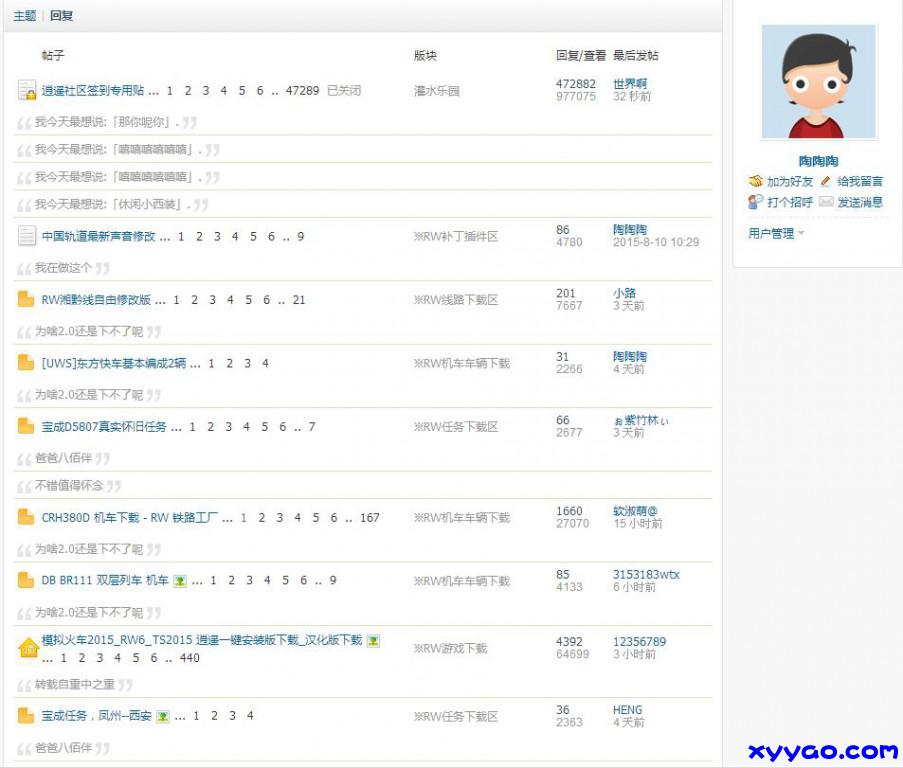This screenshot has height=768, width=903.
Task: Open the ※RW补丁插件区 forum section
Action: [x=456, y=237]
